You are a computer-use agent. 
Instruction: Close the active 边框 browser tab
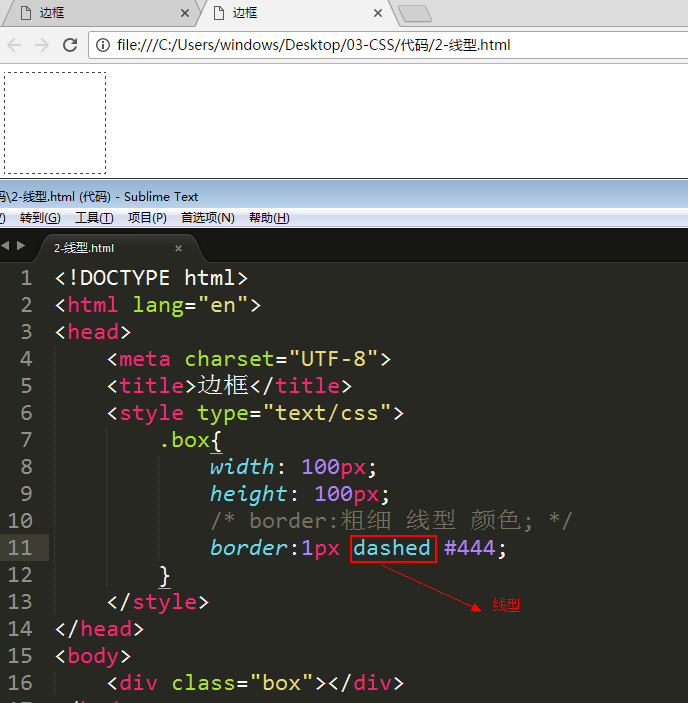[x=378, y=13]
